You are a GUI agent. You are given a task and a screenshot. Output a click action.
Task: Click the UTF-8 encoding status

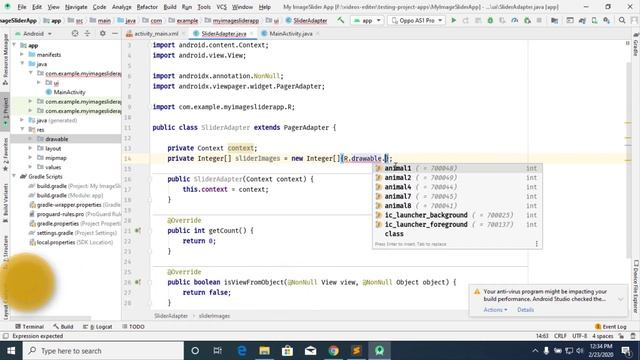pyautogui.click(x=579, y=336)
